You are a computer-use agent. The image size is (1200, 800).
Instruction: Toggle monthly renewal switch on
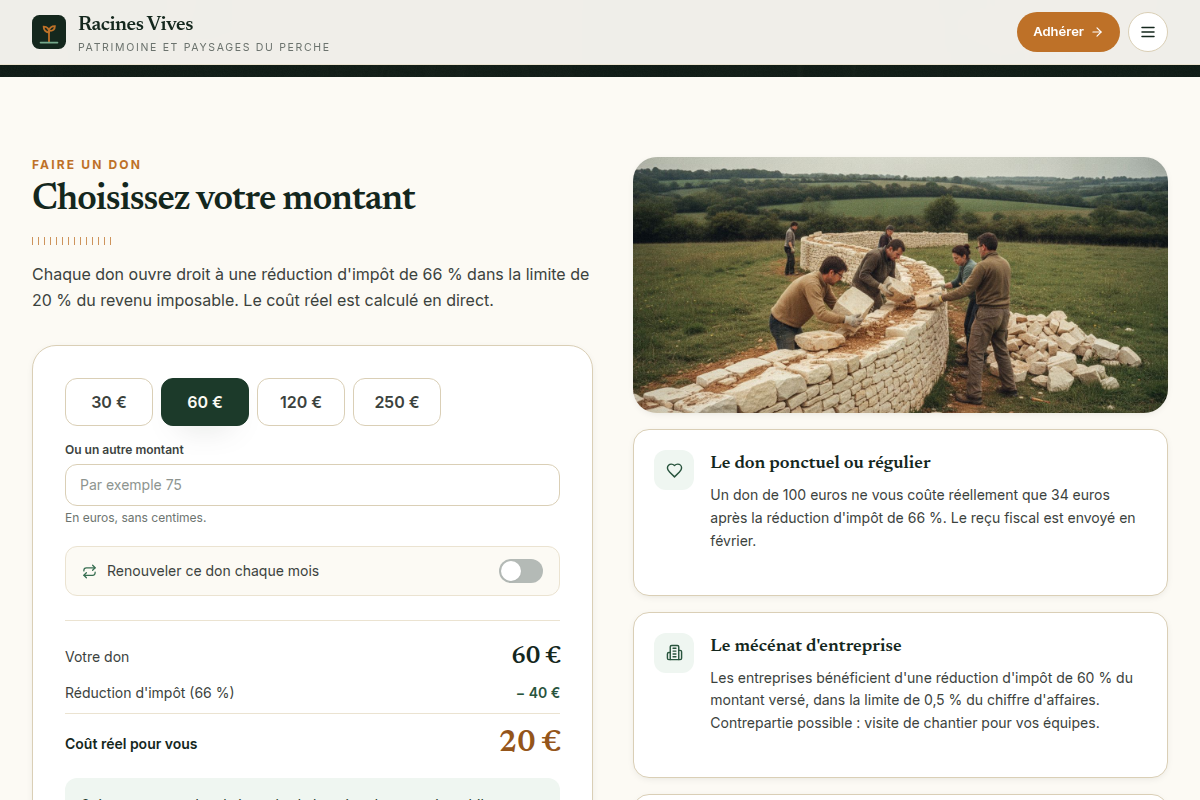pyautogui.click(x=521, y=571)
